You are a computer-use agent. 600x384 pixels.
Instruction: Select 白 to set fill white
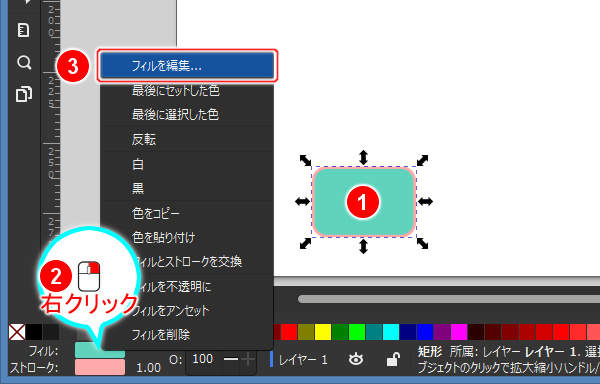(187, 164)
